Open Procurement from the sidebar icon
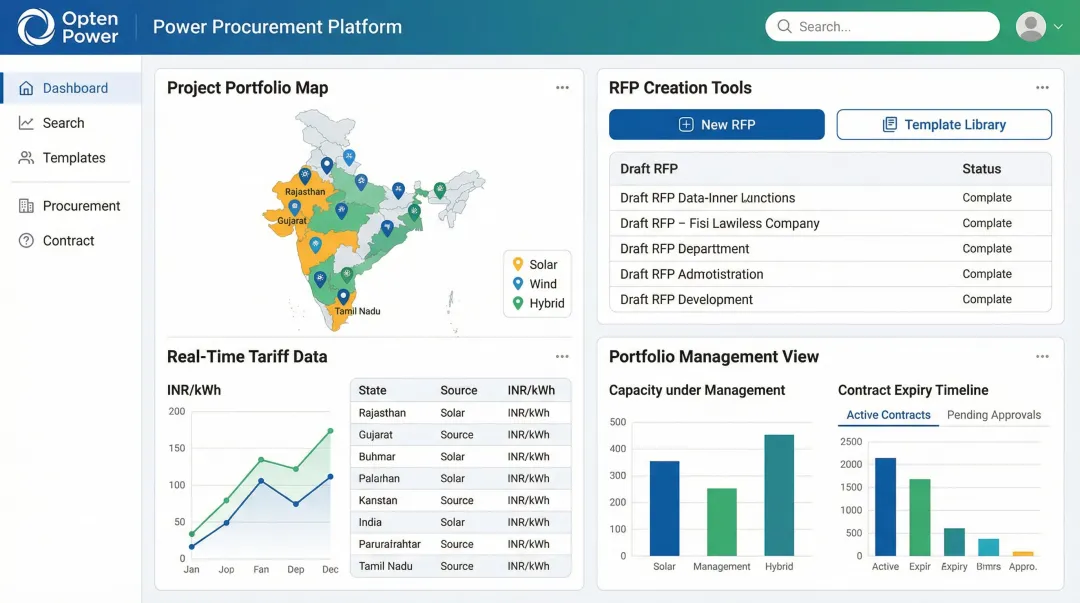Screen dimensions: 1080x603 click(x=27, y=205)
